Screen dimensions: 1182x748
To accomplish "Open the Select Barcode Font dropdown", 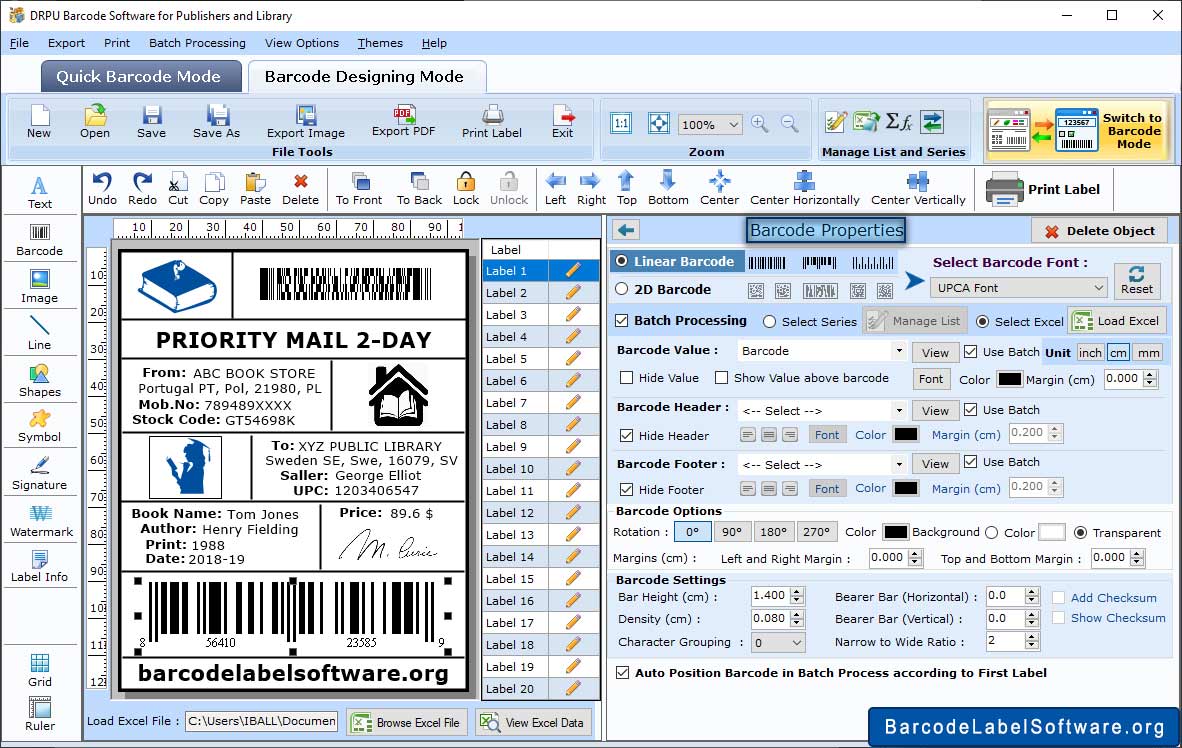I will [1019, 288].
